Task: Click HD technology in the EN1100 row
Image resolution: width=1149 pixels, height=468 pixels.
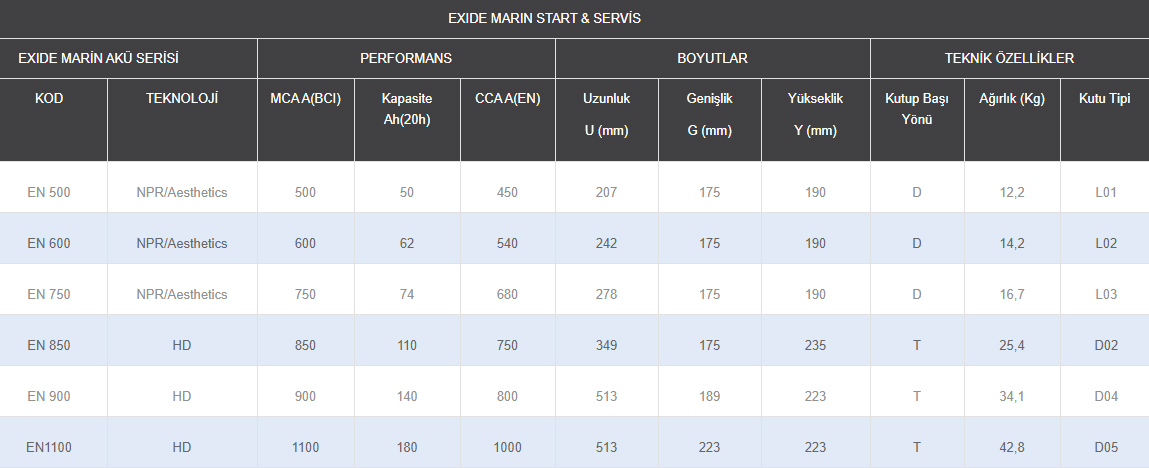Action: (182, 447)
